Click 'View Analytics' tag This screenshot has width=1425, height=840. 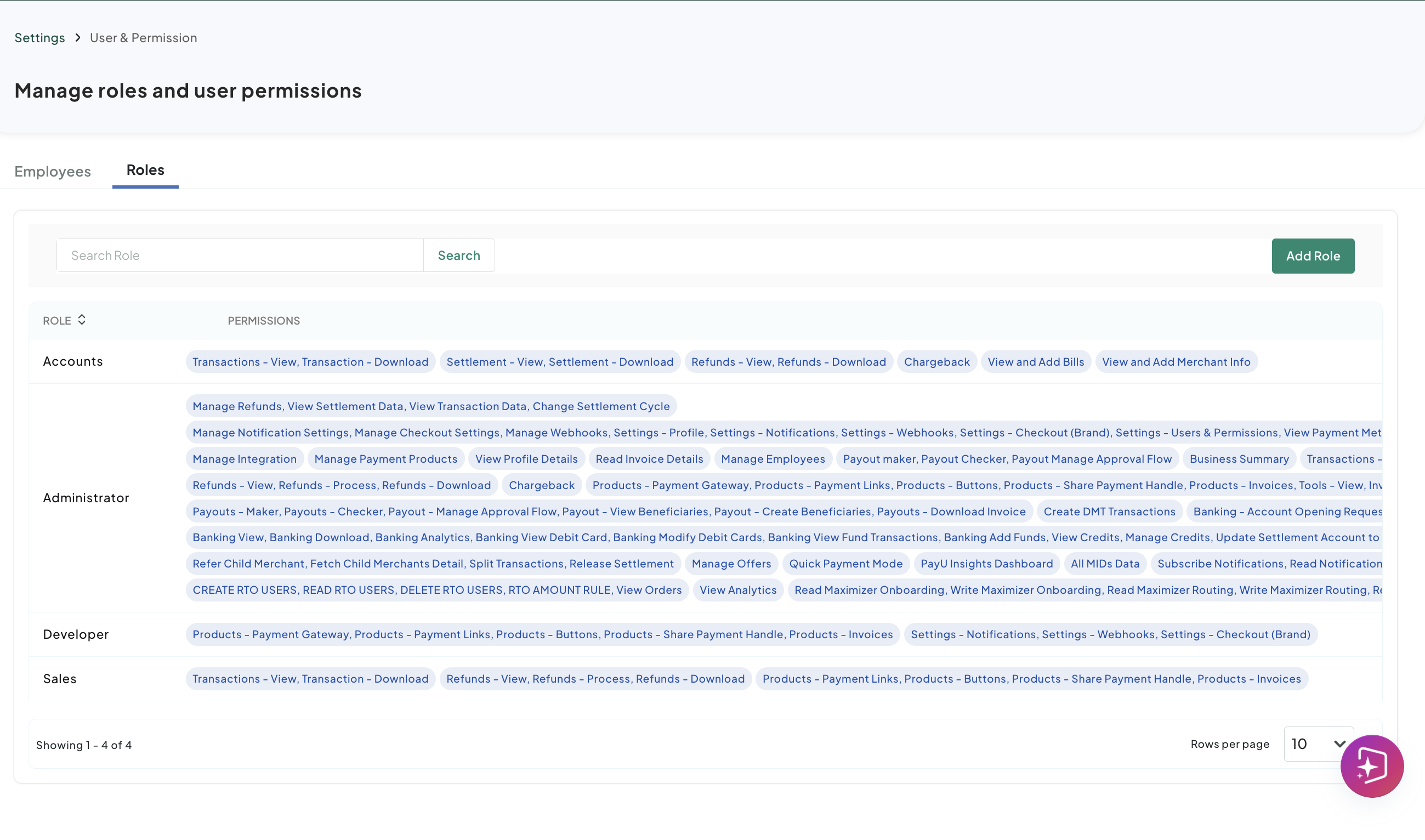738,590
